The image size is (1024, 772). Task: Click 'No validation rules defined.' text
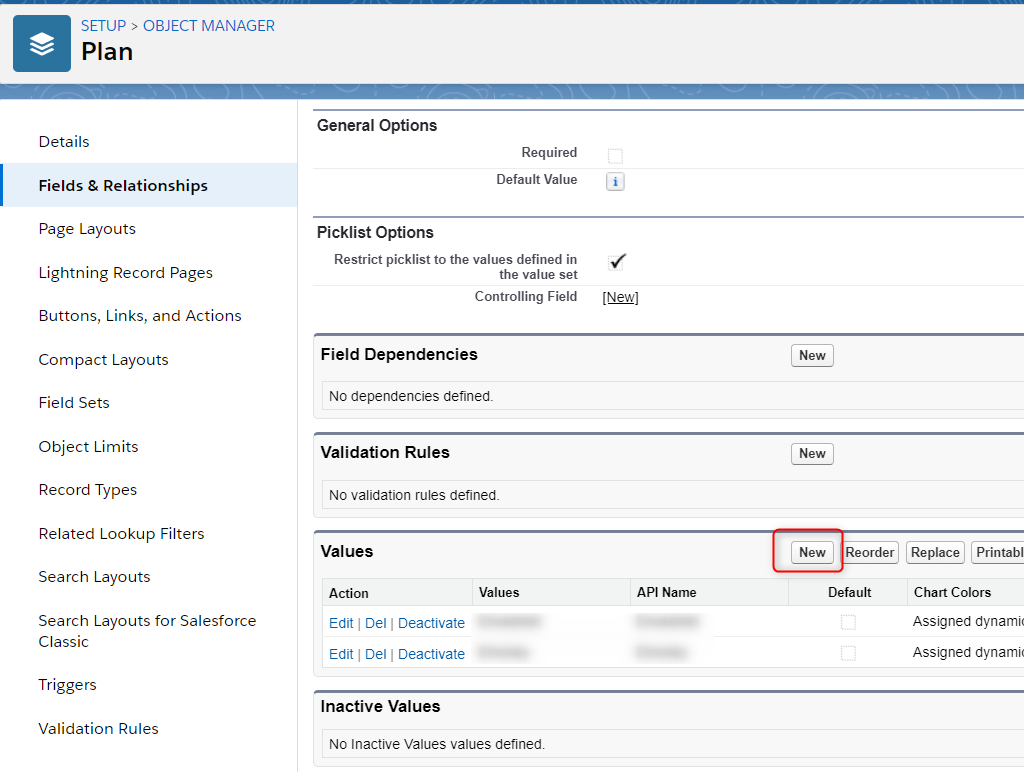(414, 495)
